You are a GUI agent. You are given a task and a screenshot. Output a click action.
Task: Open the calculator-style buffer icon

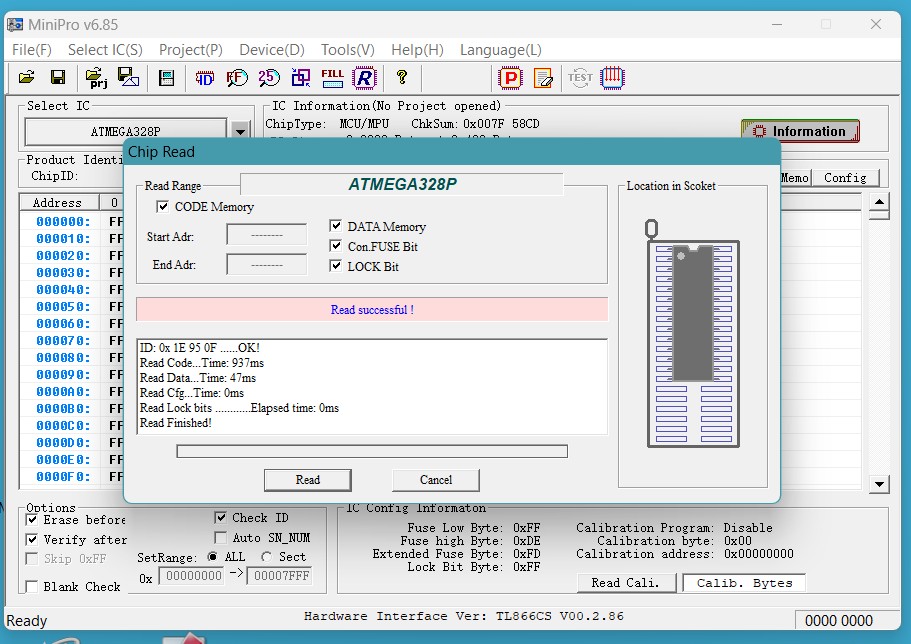tap(167, 77)
